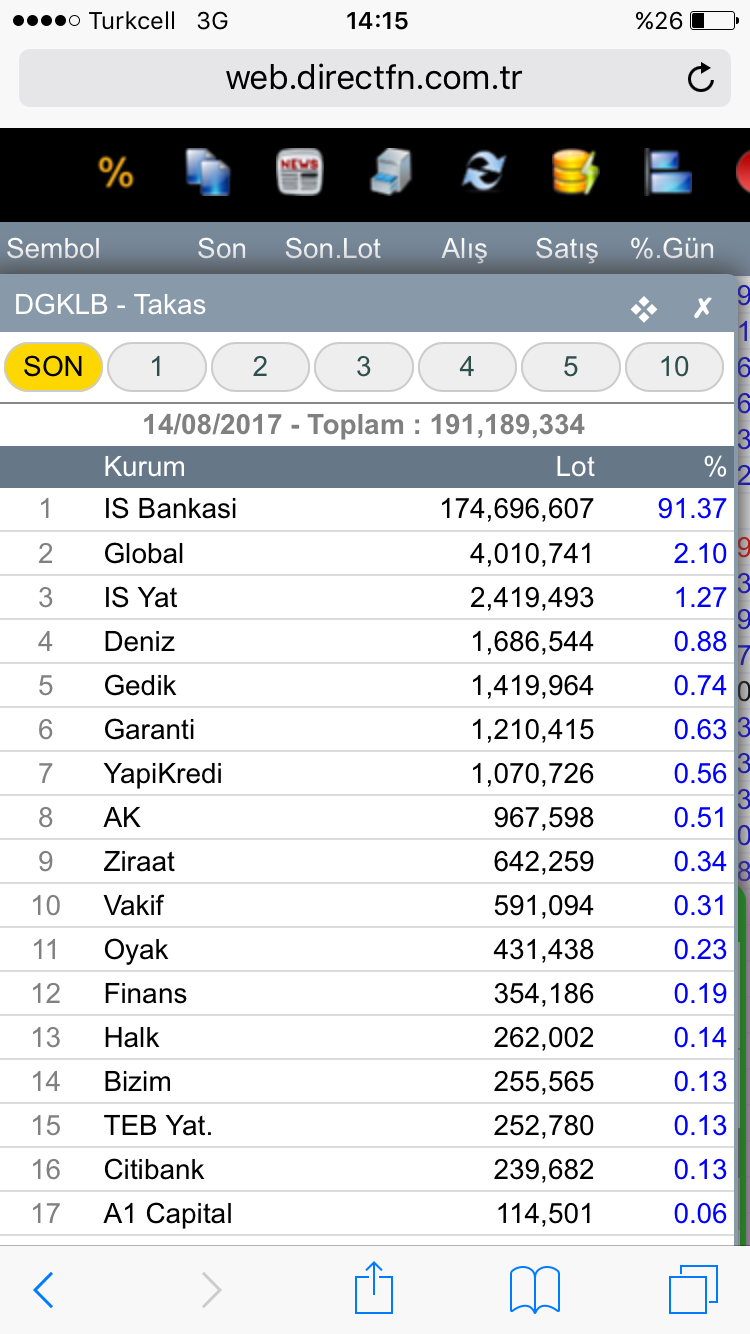
Task: Click lot value 114,501
Action: pos(544,1213)
